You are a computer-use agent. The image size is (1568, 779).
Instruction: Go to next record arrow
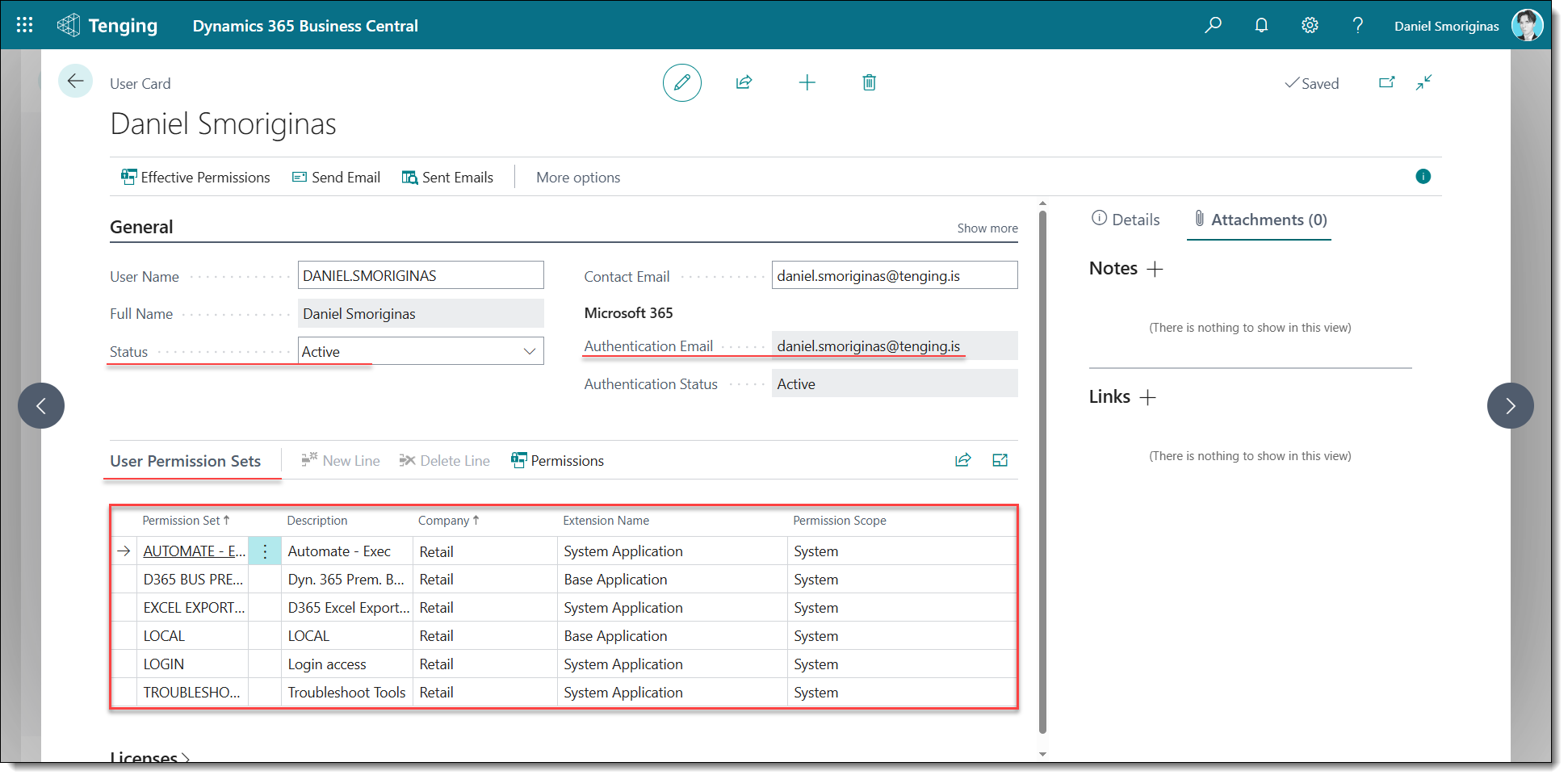[1511, 405]
